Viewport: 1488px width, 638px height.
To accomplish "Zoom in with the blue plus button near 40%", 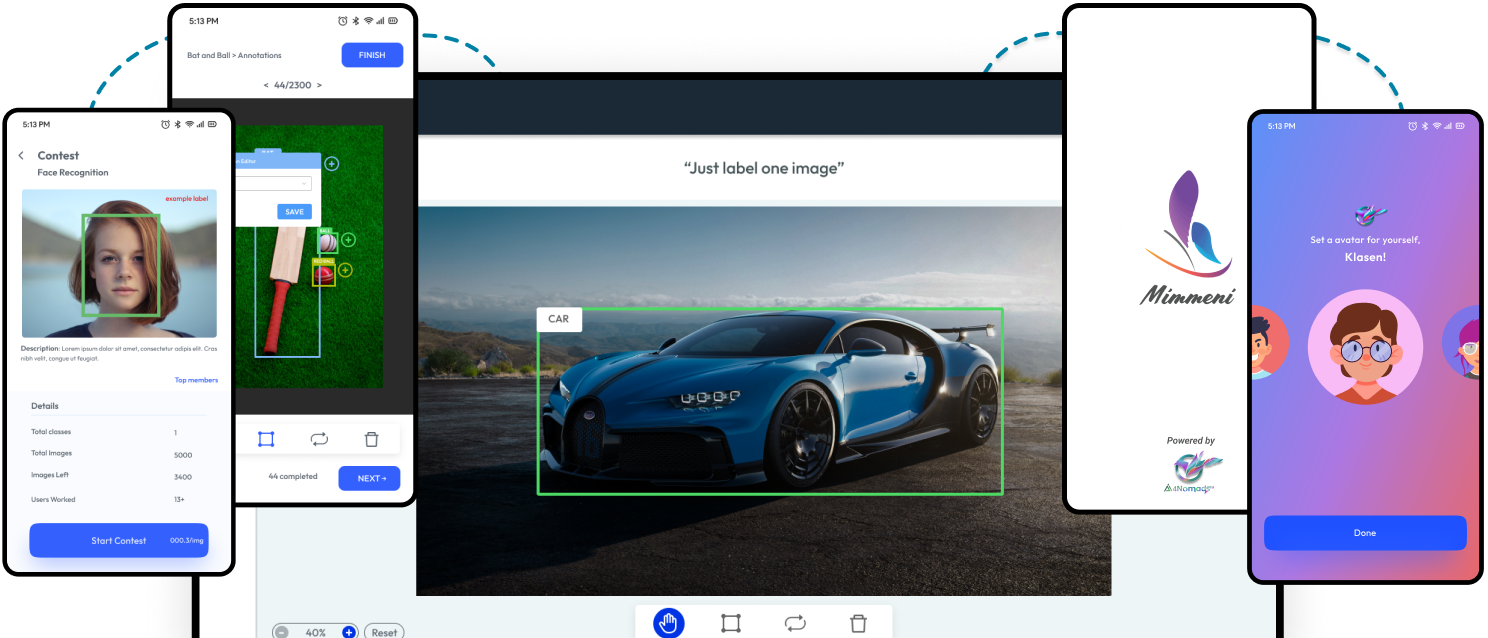I will point(349,632).
